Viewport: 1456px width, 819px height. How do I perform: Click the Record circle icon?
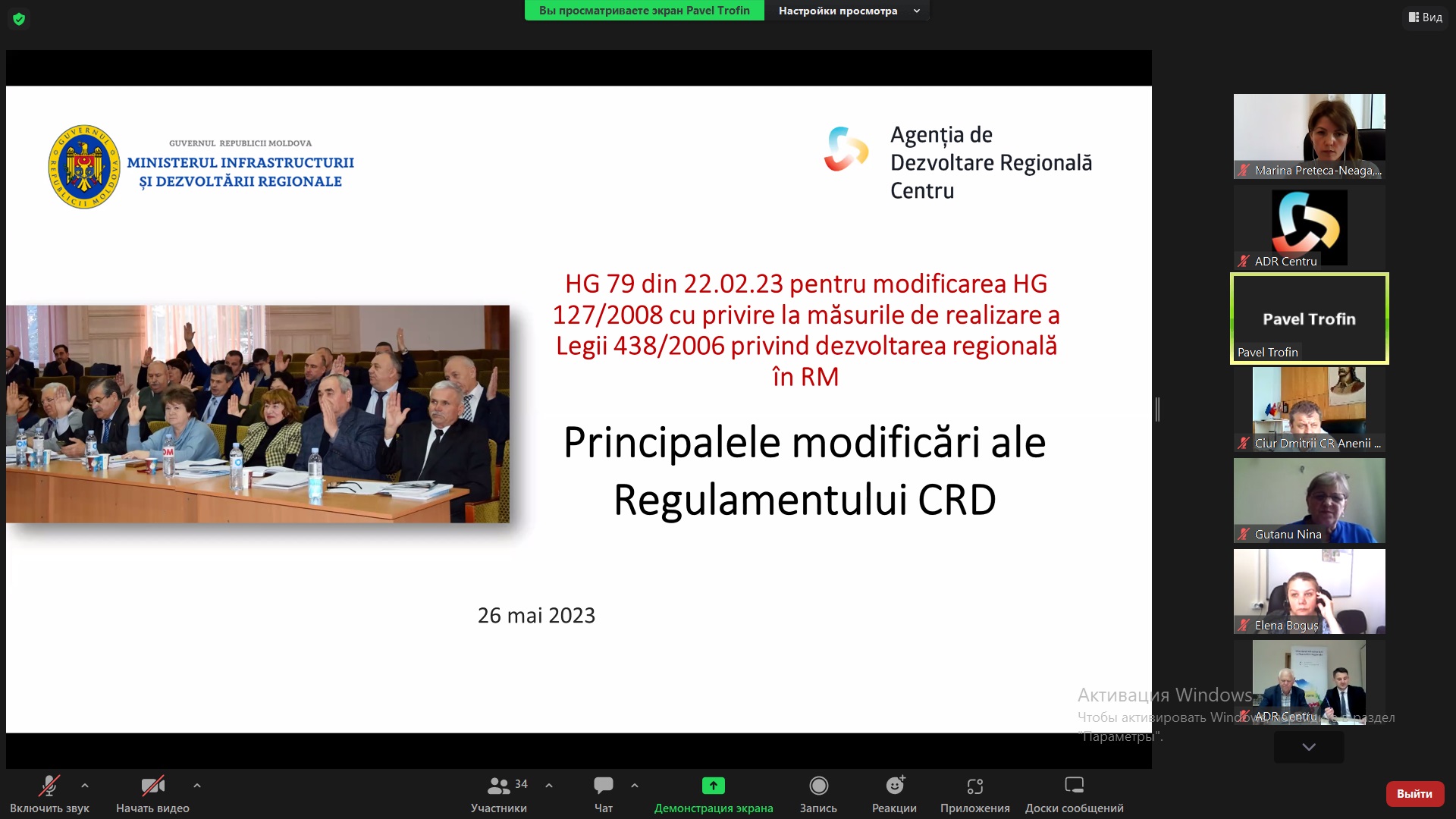point(818,786)
